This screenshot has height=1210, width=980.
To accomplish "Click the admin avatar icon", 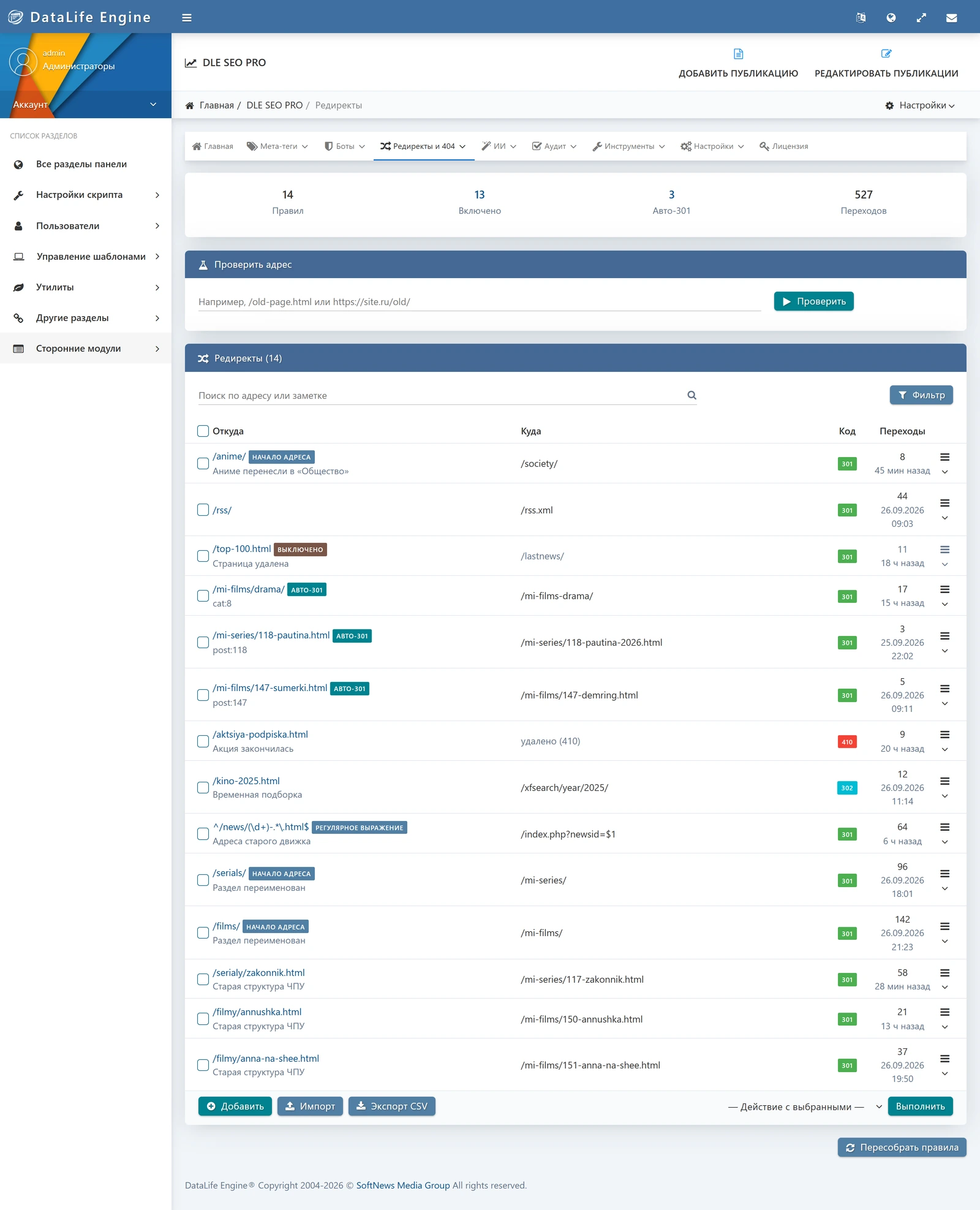I will point(23,62).
